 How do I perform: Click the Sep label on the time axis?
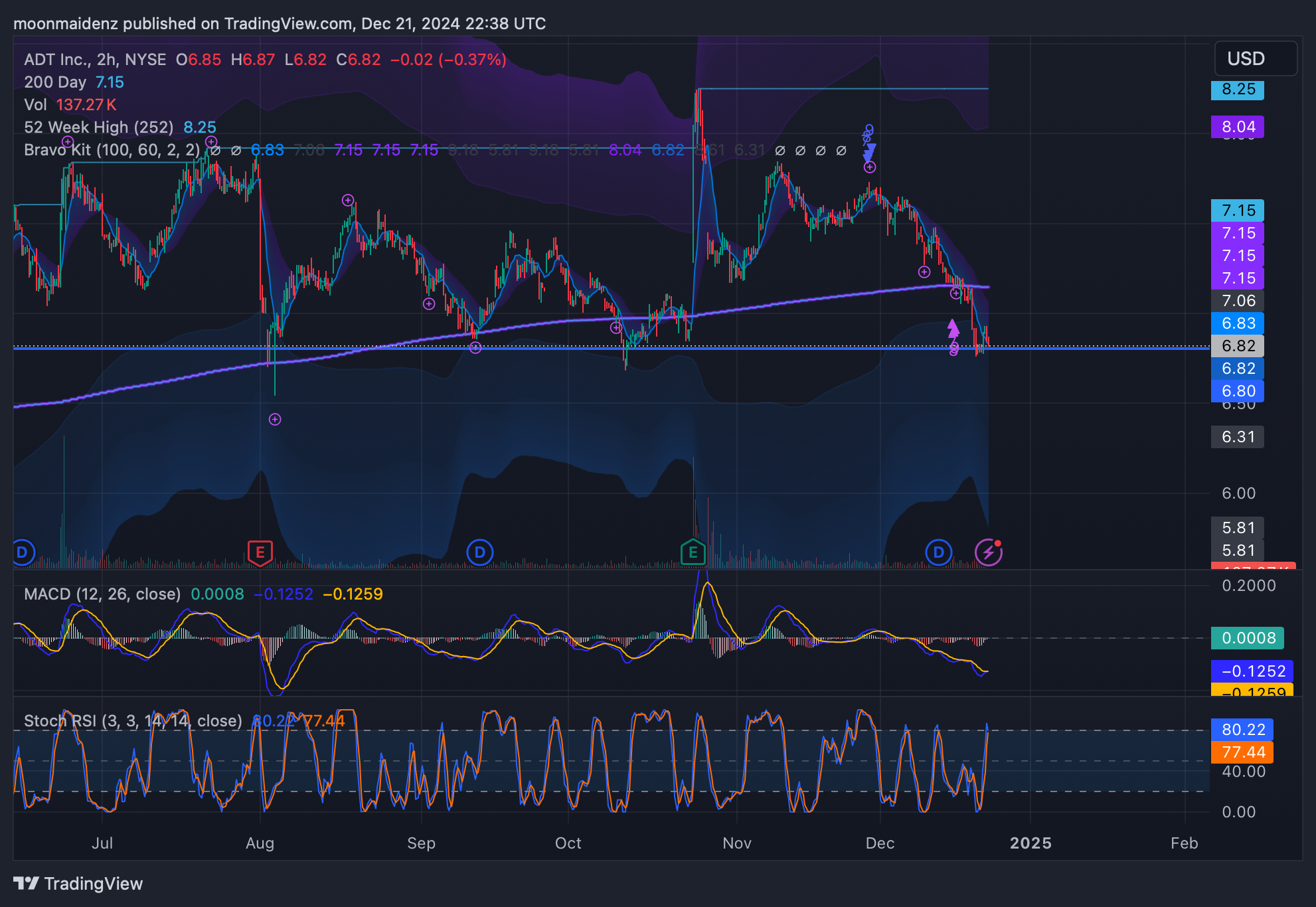(x=421, y=843)
